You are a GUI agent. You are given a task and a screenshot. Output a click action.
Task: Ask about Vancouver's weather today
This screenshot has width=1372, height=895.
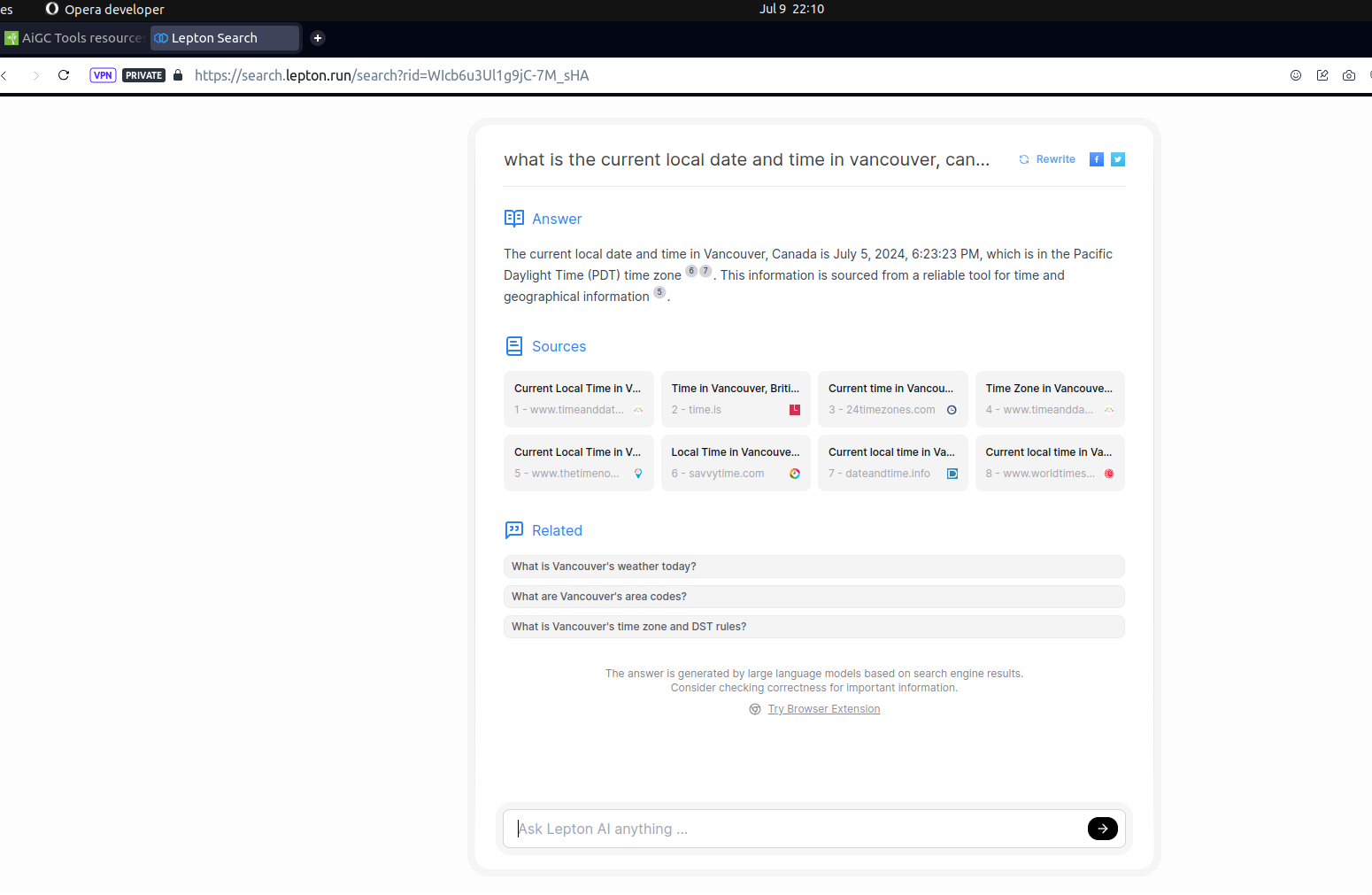(814, 567)
